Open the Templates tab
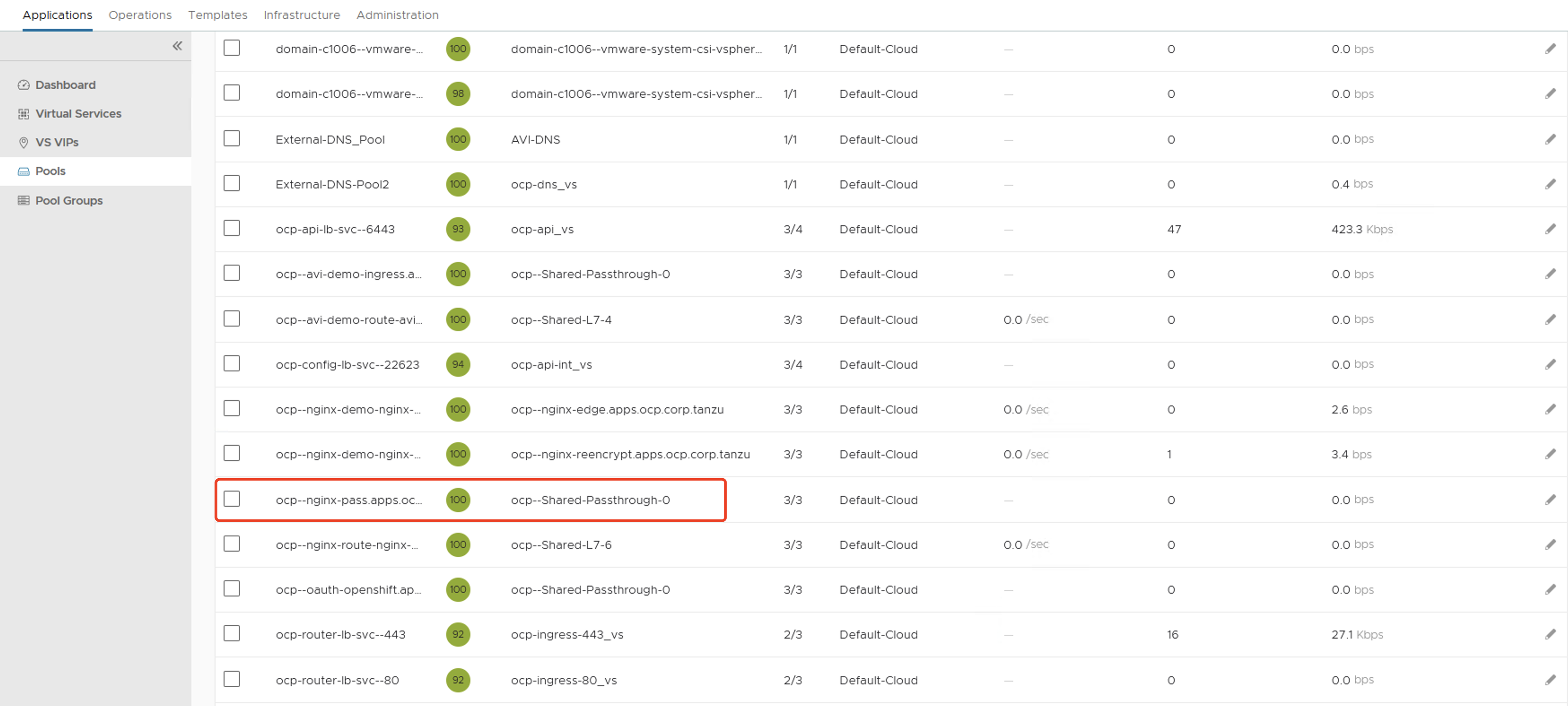The height and width of the screenshot is (706, 1568). tap(217, 15)
